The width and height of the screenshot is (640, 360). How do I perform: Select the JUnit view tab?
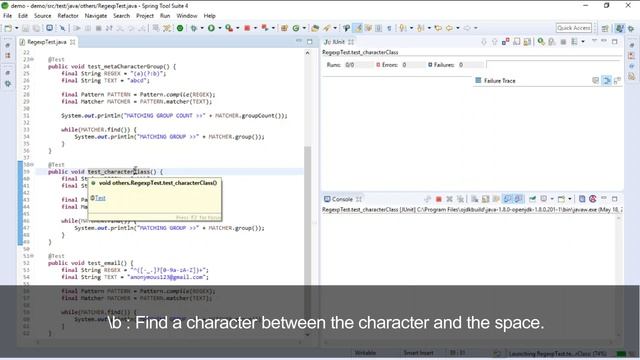338,42
